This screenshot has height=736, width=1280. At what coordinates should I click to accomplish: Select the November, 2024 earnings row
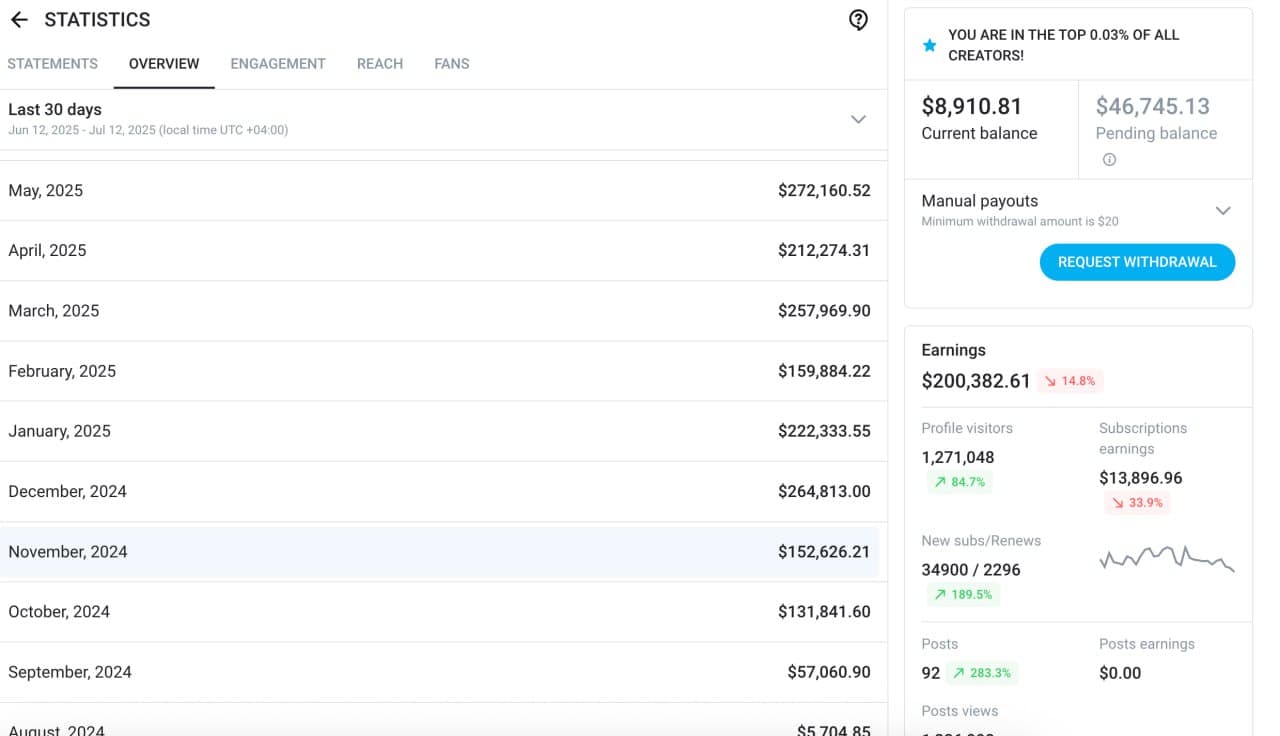(439, 552)
